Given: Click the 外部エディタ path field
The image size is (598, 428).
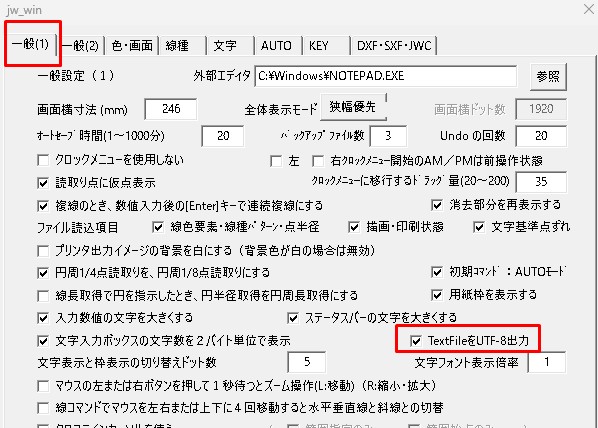Looking at the screenshot, I should 386,76.
